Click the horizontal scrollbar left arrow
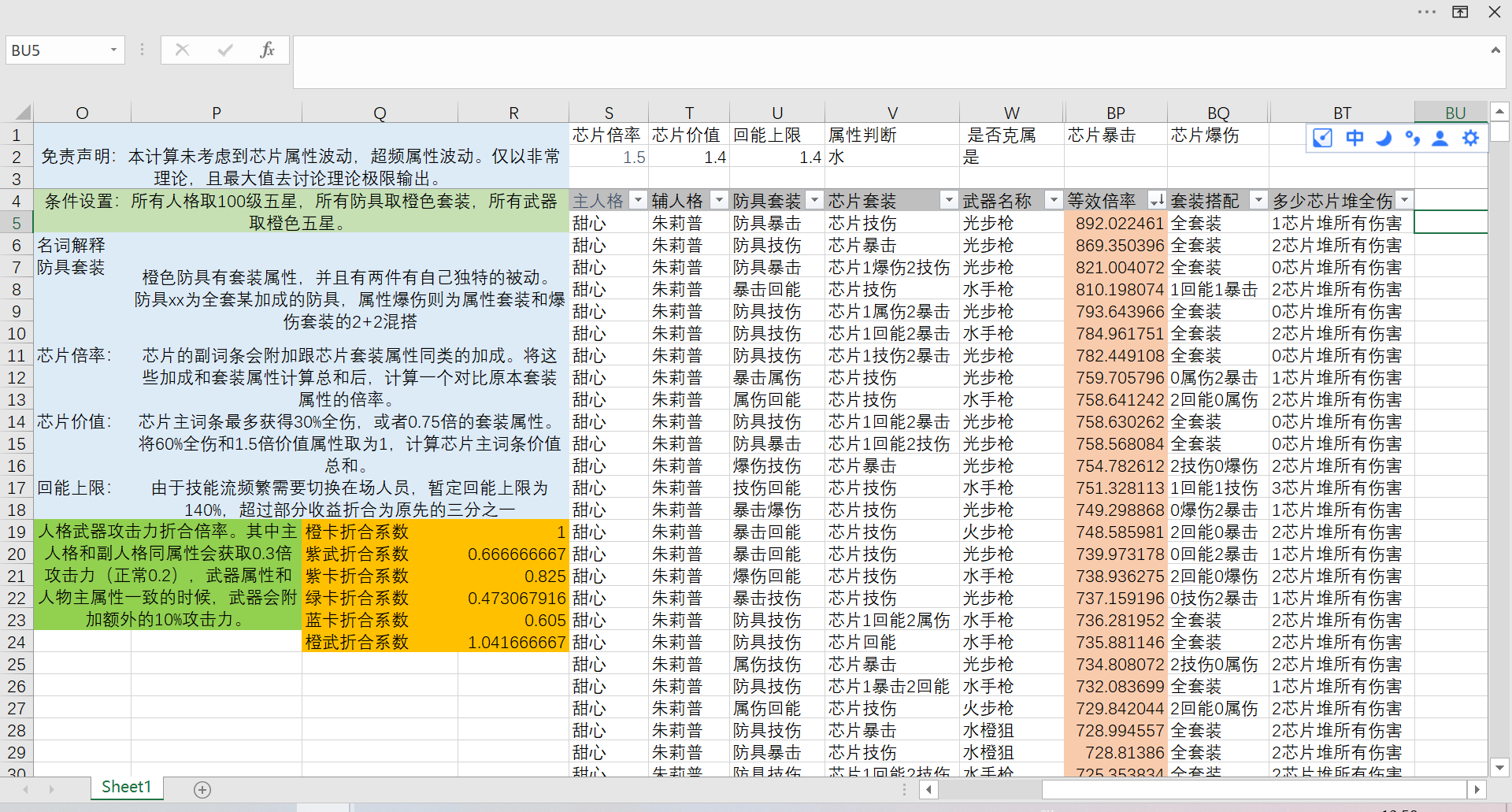Viewport: 1512px width, 812px height. click(929, 789)
